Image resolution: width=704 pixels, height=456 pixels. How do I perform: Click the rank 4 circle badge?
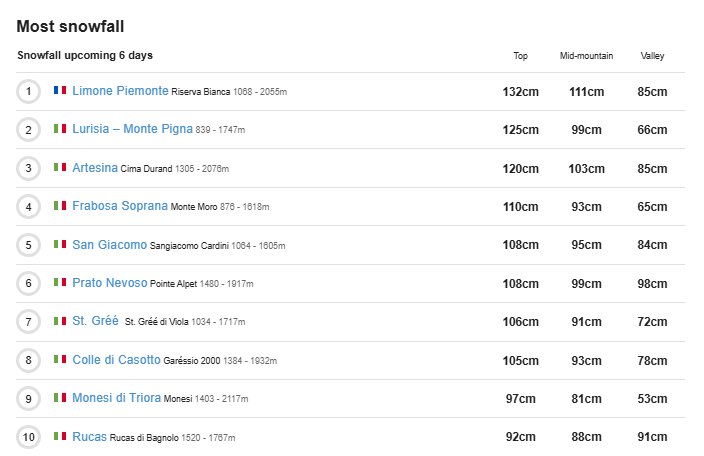click(x=29, y=207)
